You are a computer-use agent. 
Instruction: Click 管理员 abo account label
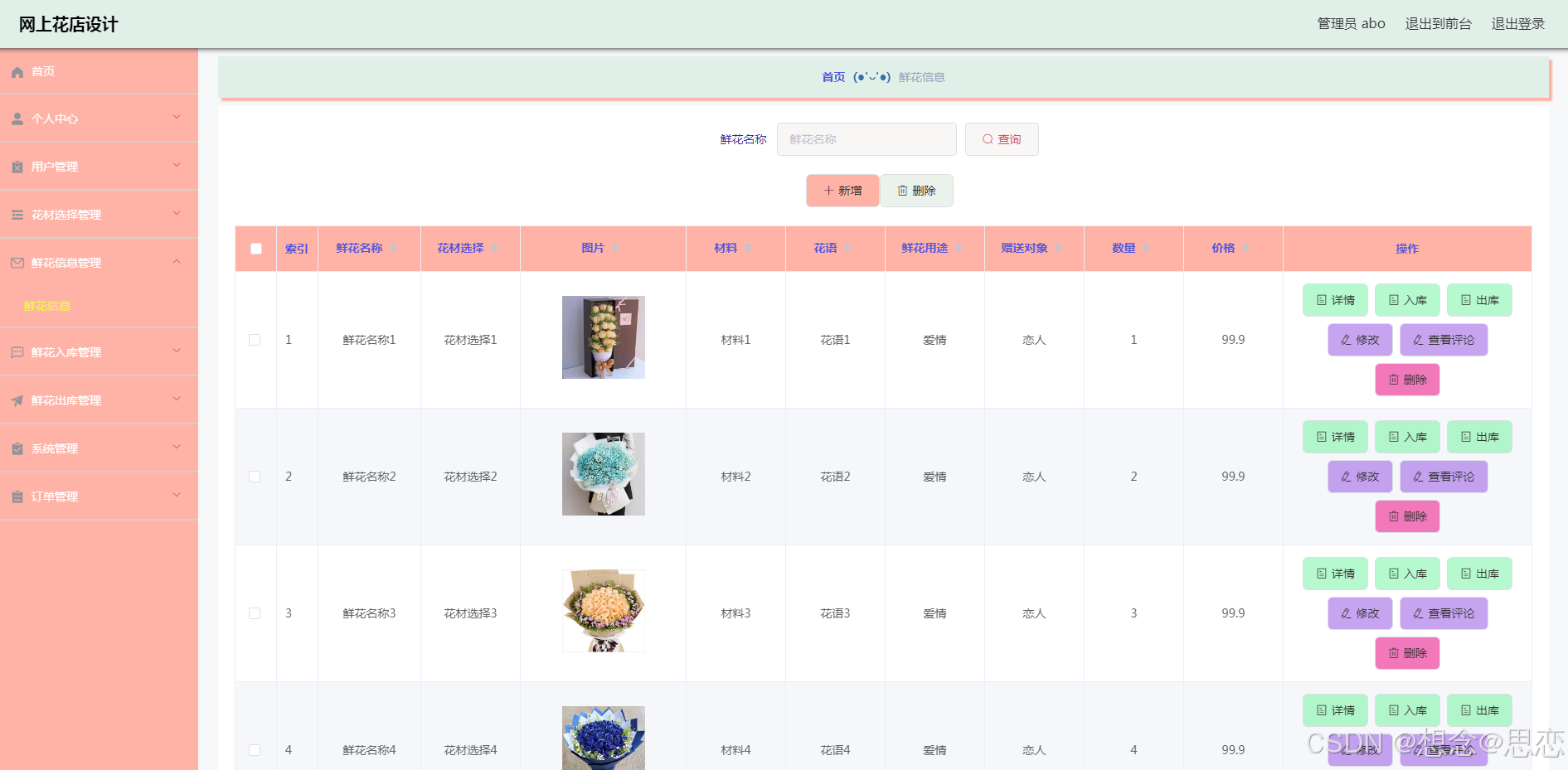point(1351,24)
